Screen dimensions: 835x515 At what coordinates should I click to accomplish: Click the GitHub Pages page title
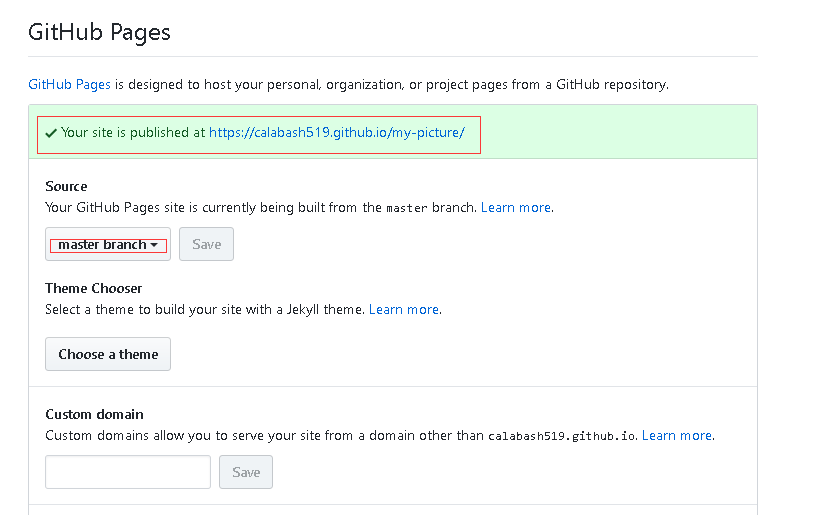99,32
